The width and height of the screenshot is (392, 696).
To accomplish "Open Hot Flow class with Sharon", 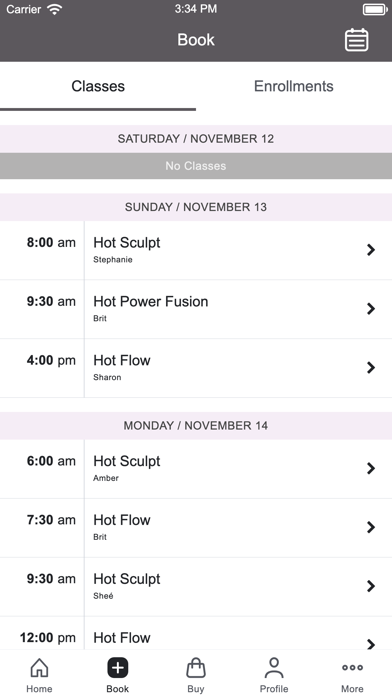I will coord(196,368).
